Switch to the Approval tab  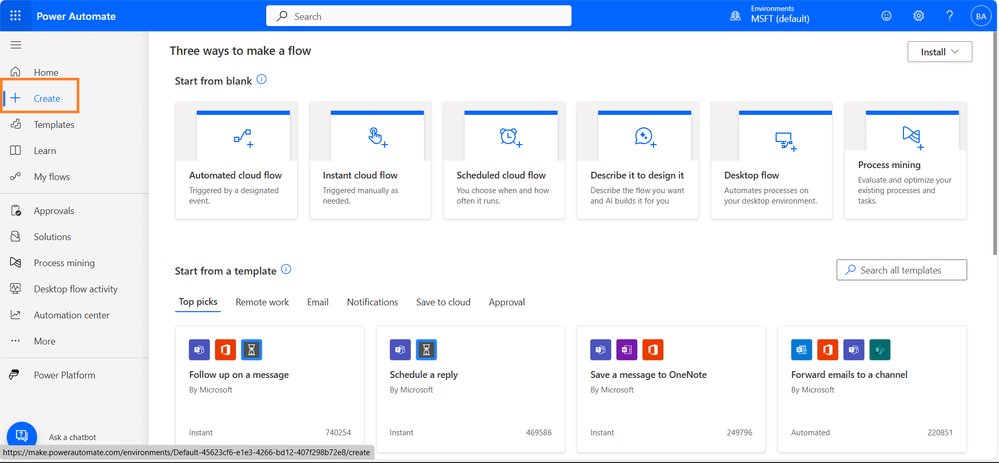pos(507,302)
